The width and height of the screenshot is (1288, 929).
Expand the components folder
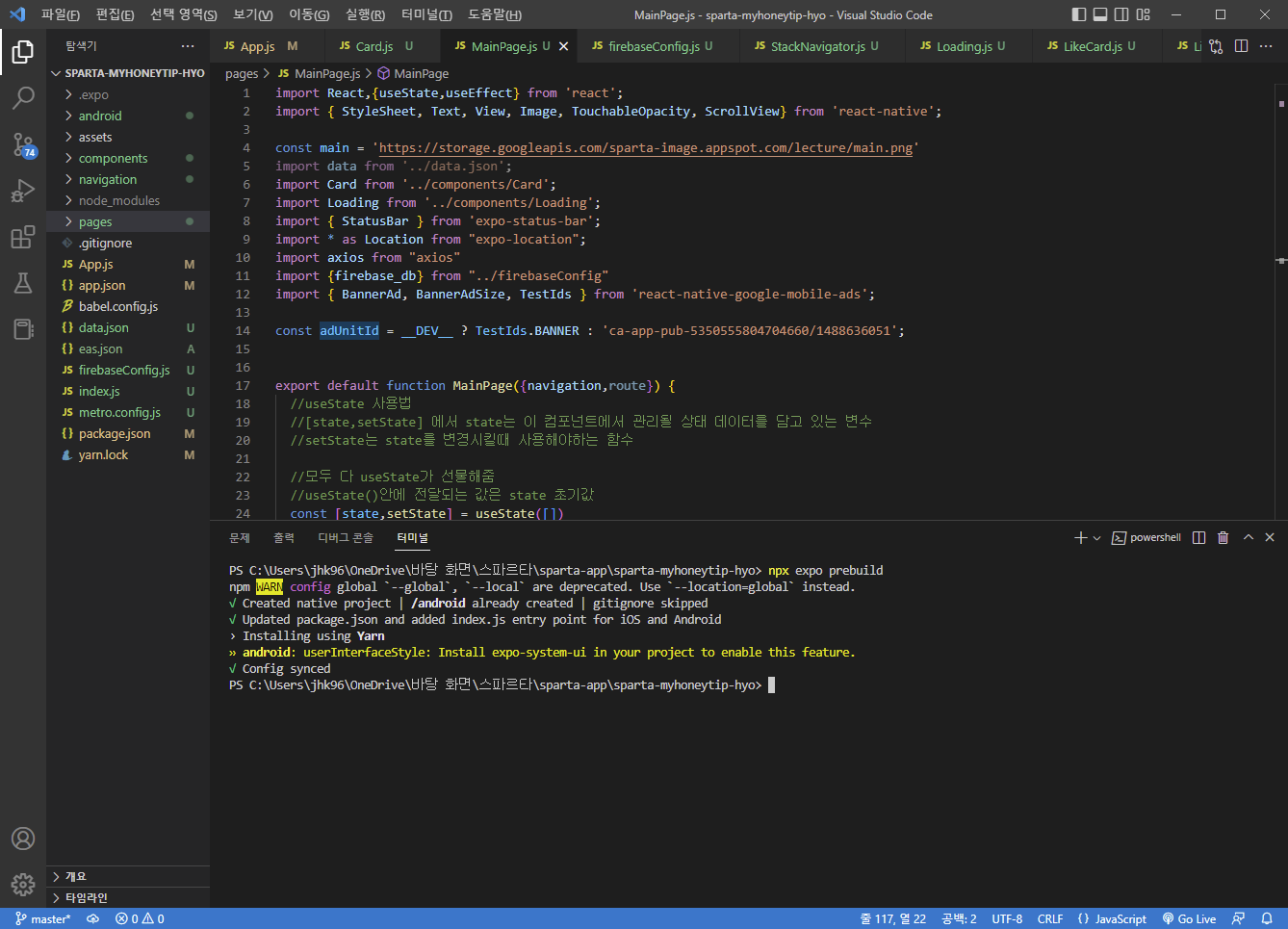[x=128, y=158]
